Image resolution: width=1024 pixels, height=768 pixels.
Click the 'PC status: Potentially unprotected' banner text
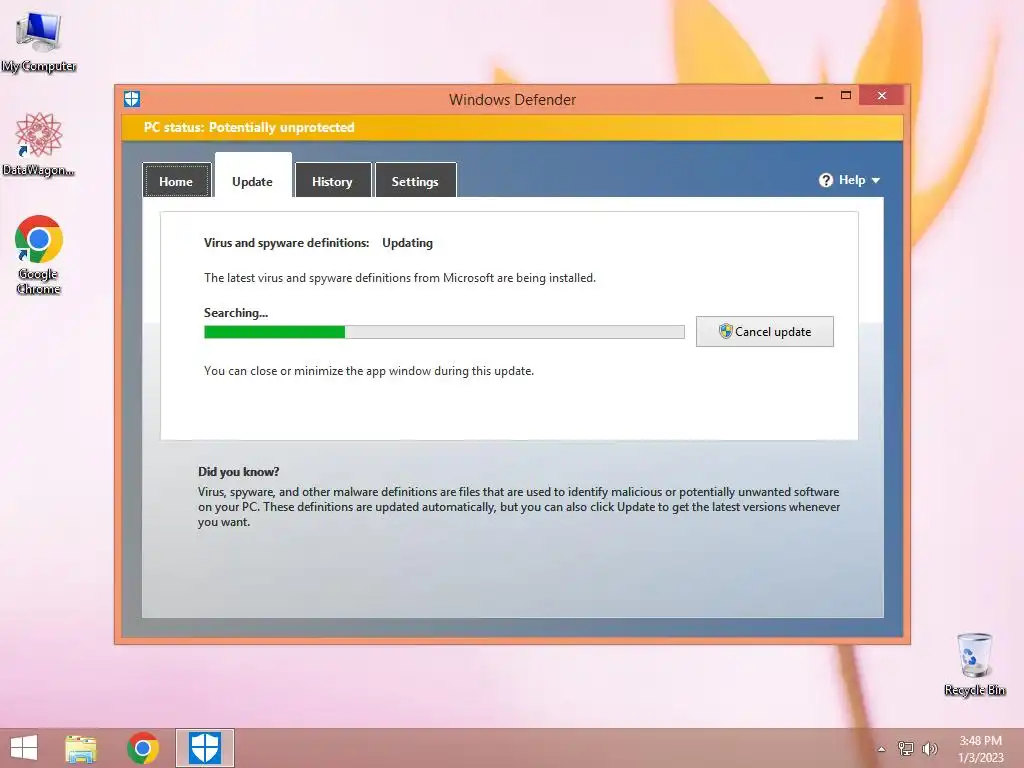tap(249, 127)
